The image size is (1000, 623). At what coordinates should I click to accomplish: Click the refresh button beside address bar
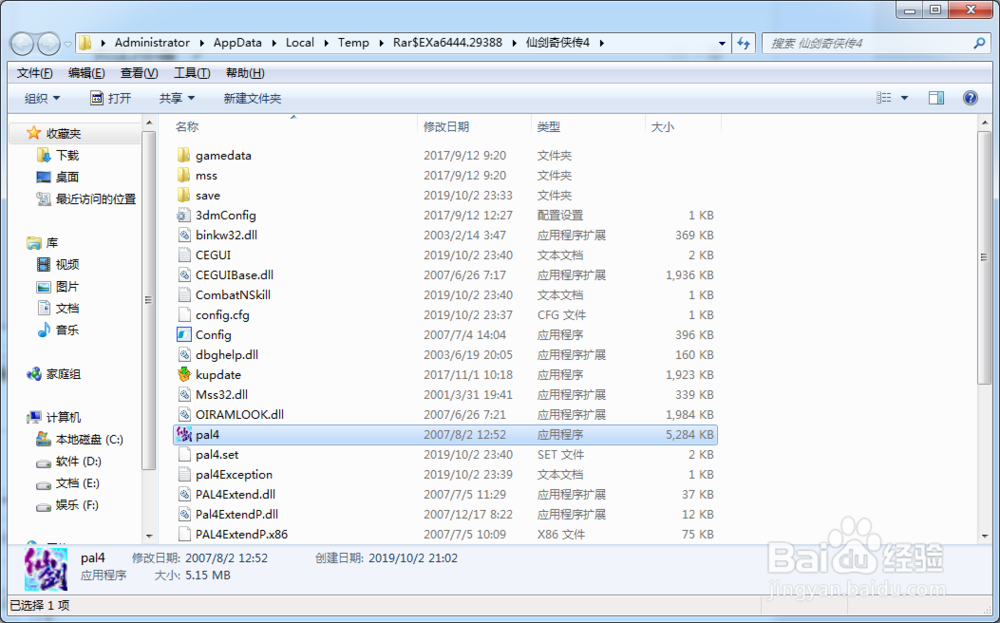pos(743,43)
